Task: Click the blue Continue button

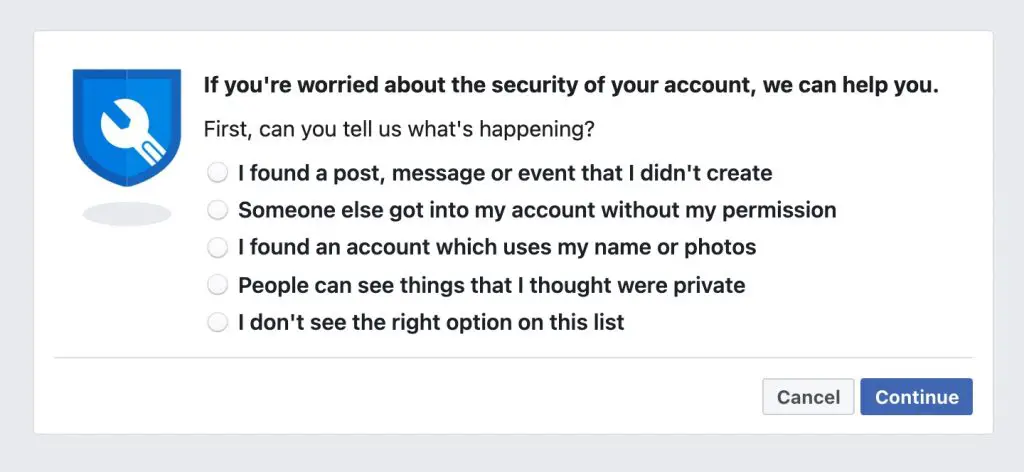Action: pos(917,397)
